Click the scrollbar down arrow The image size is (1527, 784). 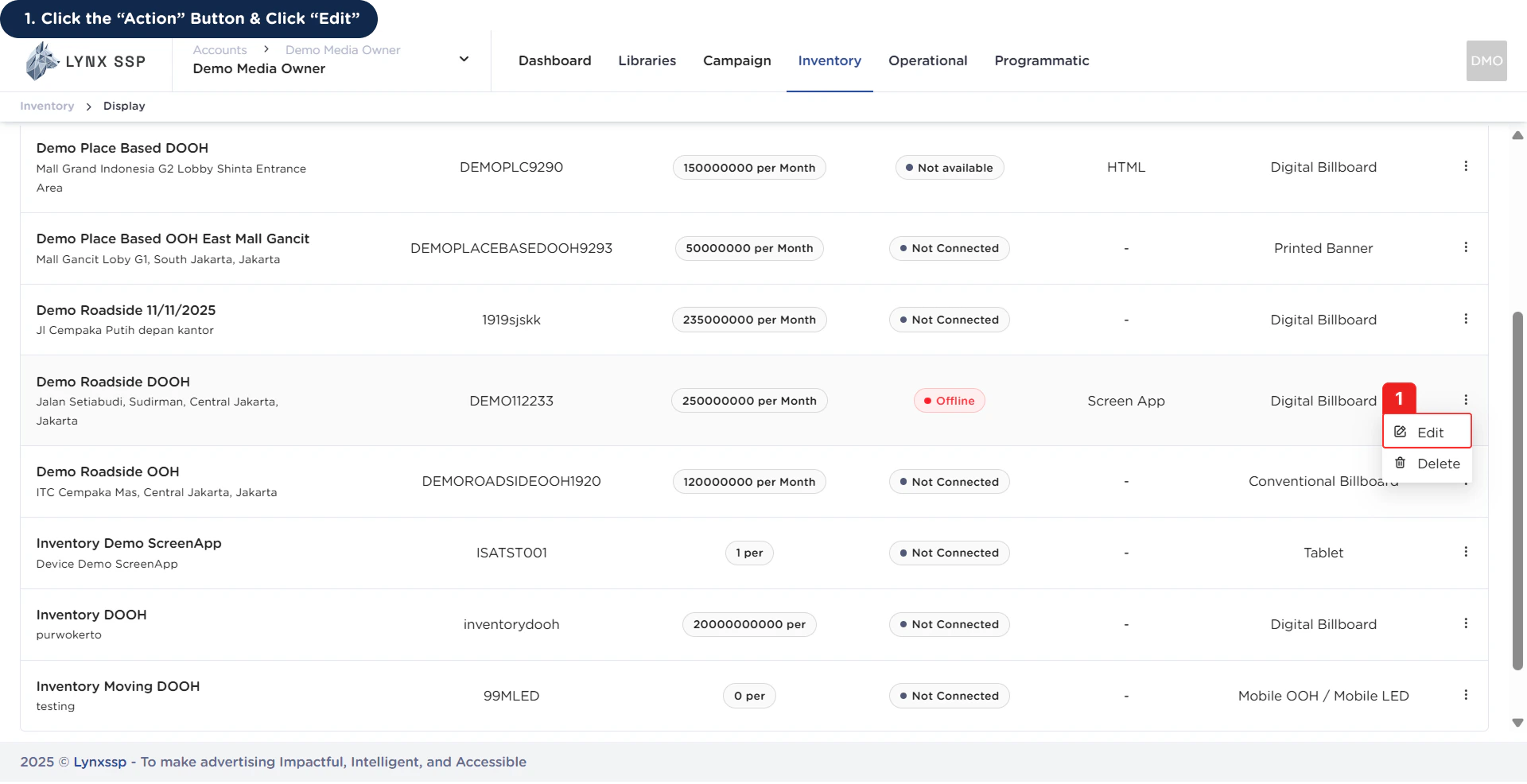click(x=1517, y=723)
